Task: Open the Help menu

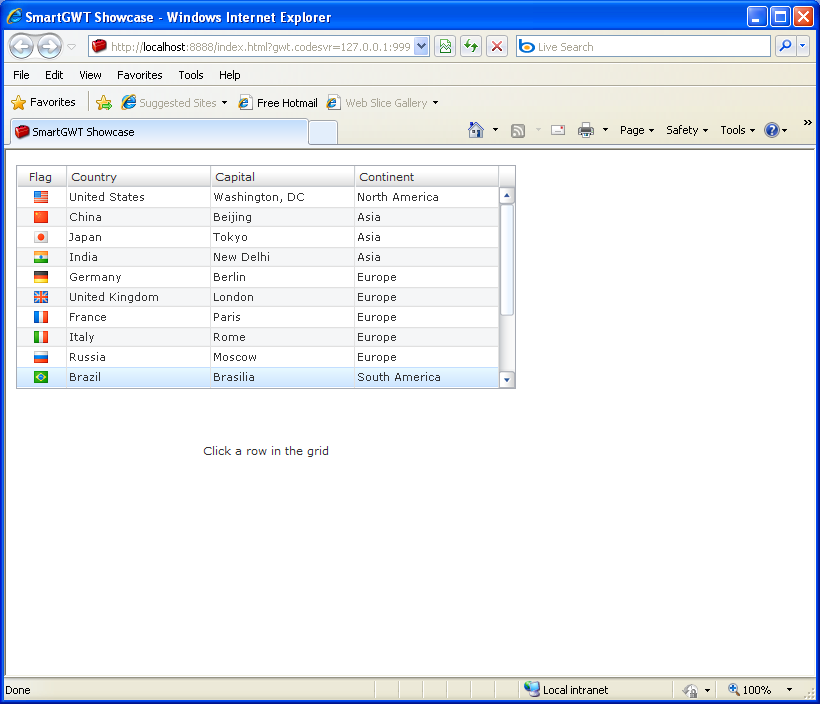Action: coord(230,75)
